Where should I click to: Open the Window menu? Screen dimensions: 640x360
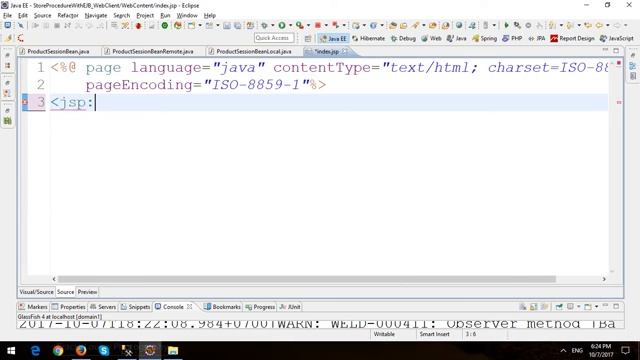point(187,15)
